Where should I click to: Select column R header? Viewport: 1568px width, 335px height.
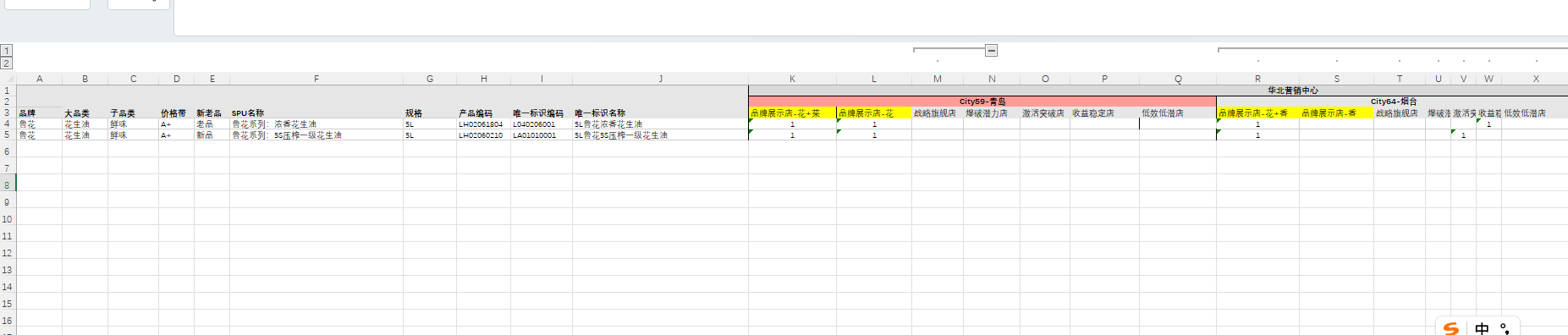(1257, 79)
